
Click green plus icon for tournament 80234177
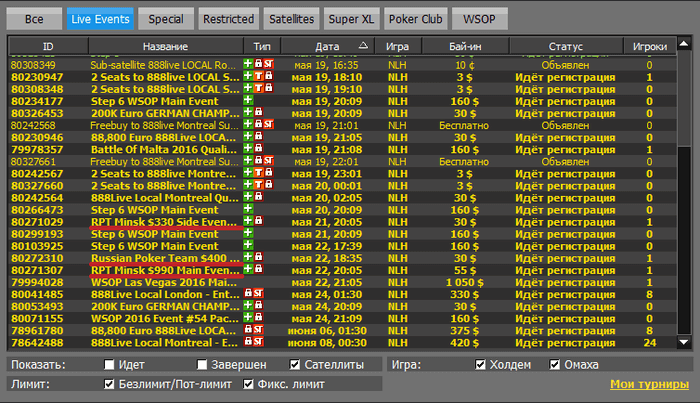(x=249, y=100)
